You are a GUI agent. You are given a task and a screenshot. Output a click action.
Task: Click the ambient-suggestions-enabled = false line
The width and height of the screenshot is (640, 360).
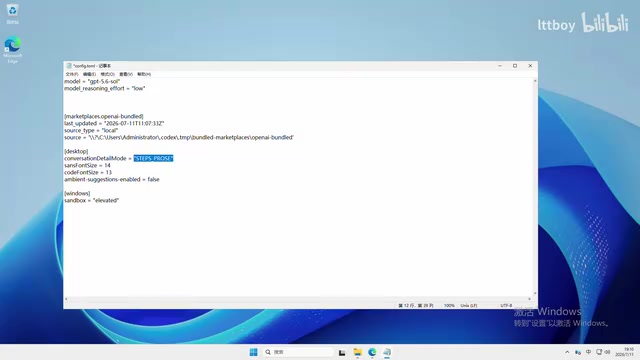point(112,179)
